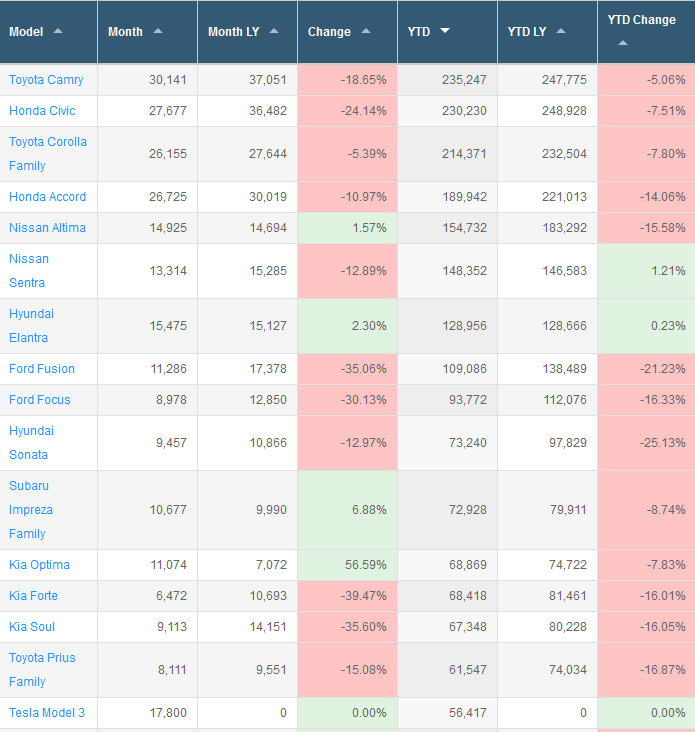Toggle the YTD descending sort arrow
Viewport: 695px width, 732px height.
pyautogui.click(x=445, y=31)
